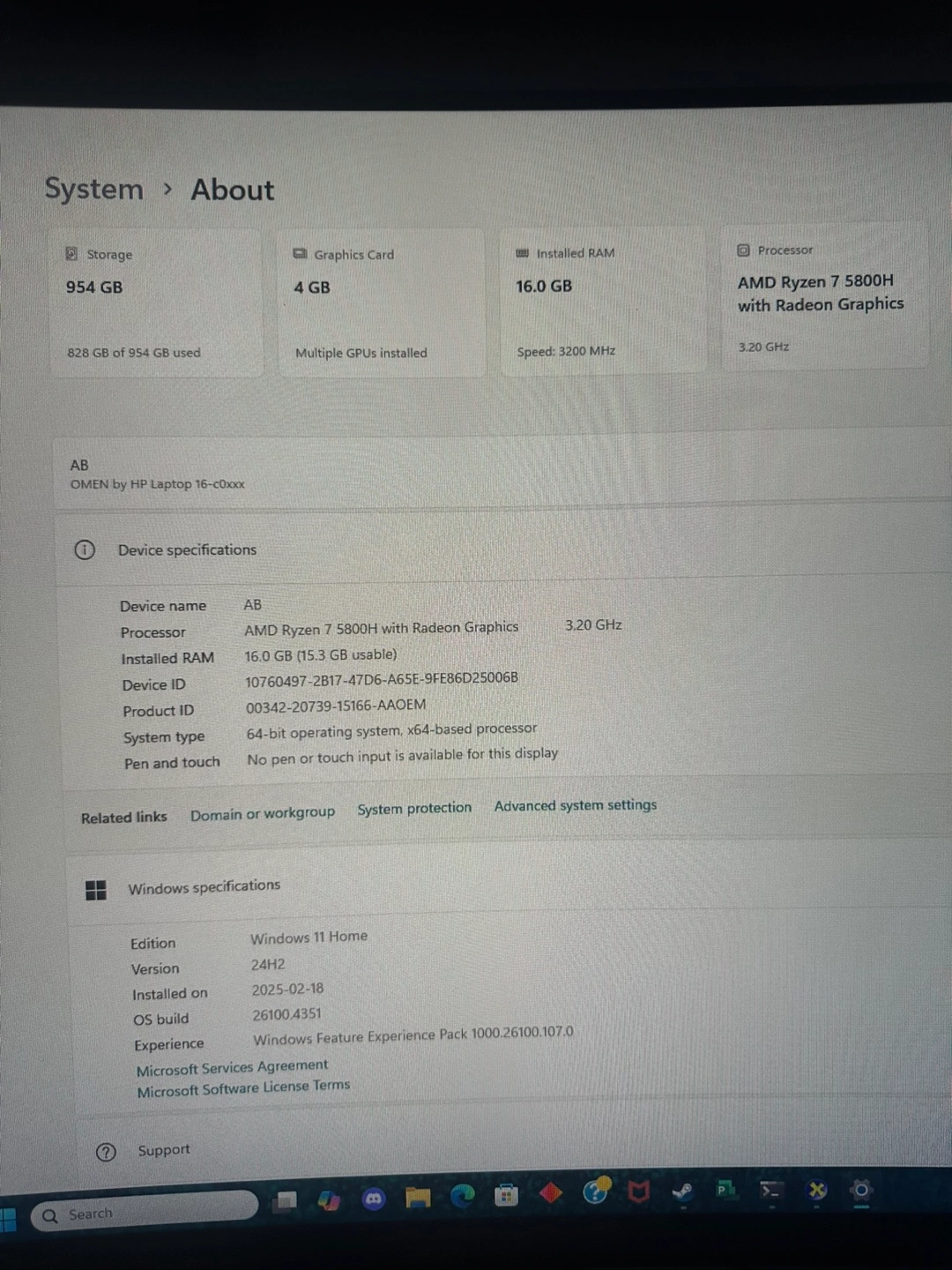Open Microsoft Services Agreement link
Viewport: 952px width, 1270px height.
(x=232, y=1067)
